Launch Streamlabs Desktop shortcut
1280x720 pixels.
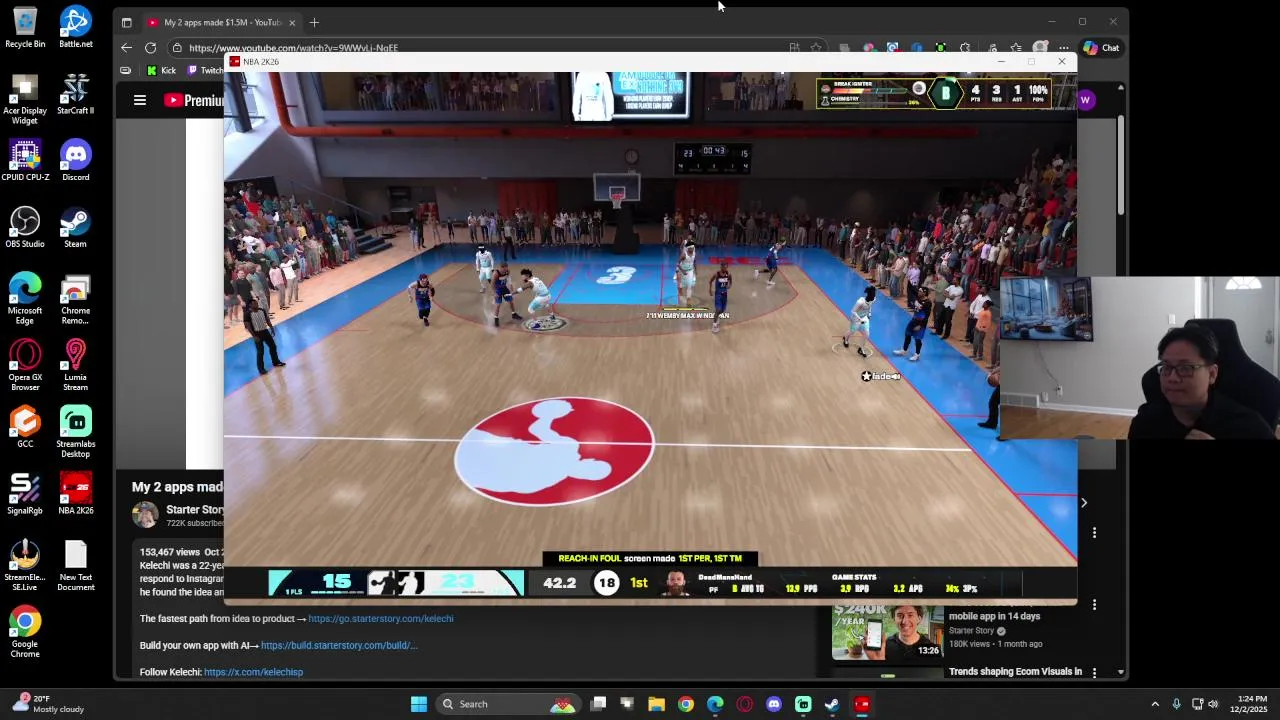coord(75,433)
